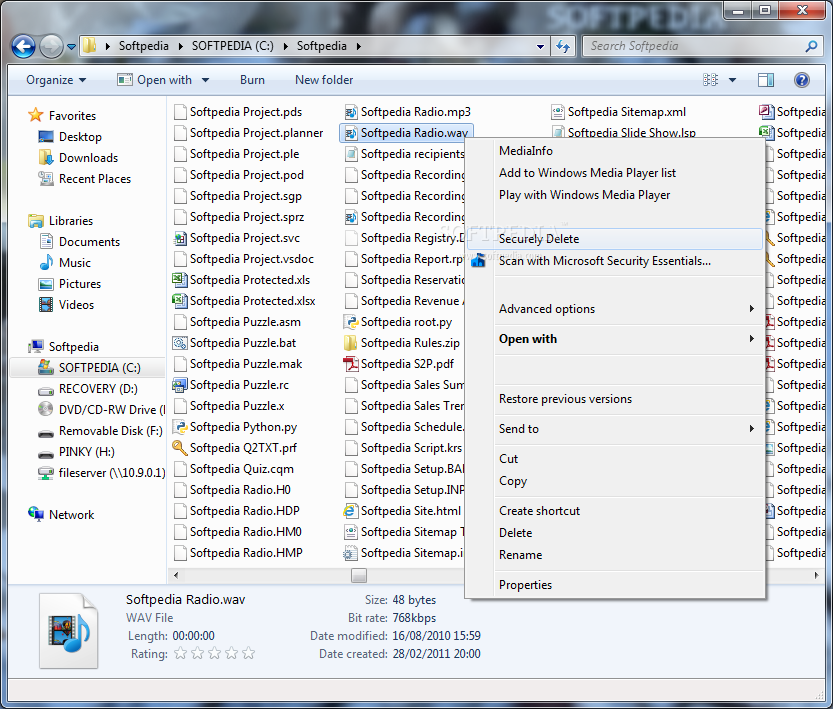This screenshot has width=833, height=709.
Task: Select Securely Delete menu entry
Action: pos(615,239)
